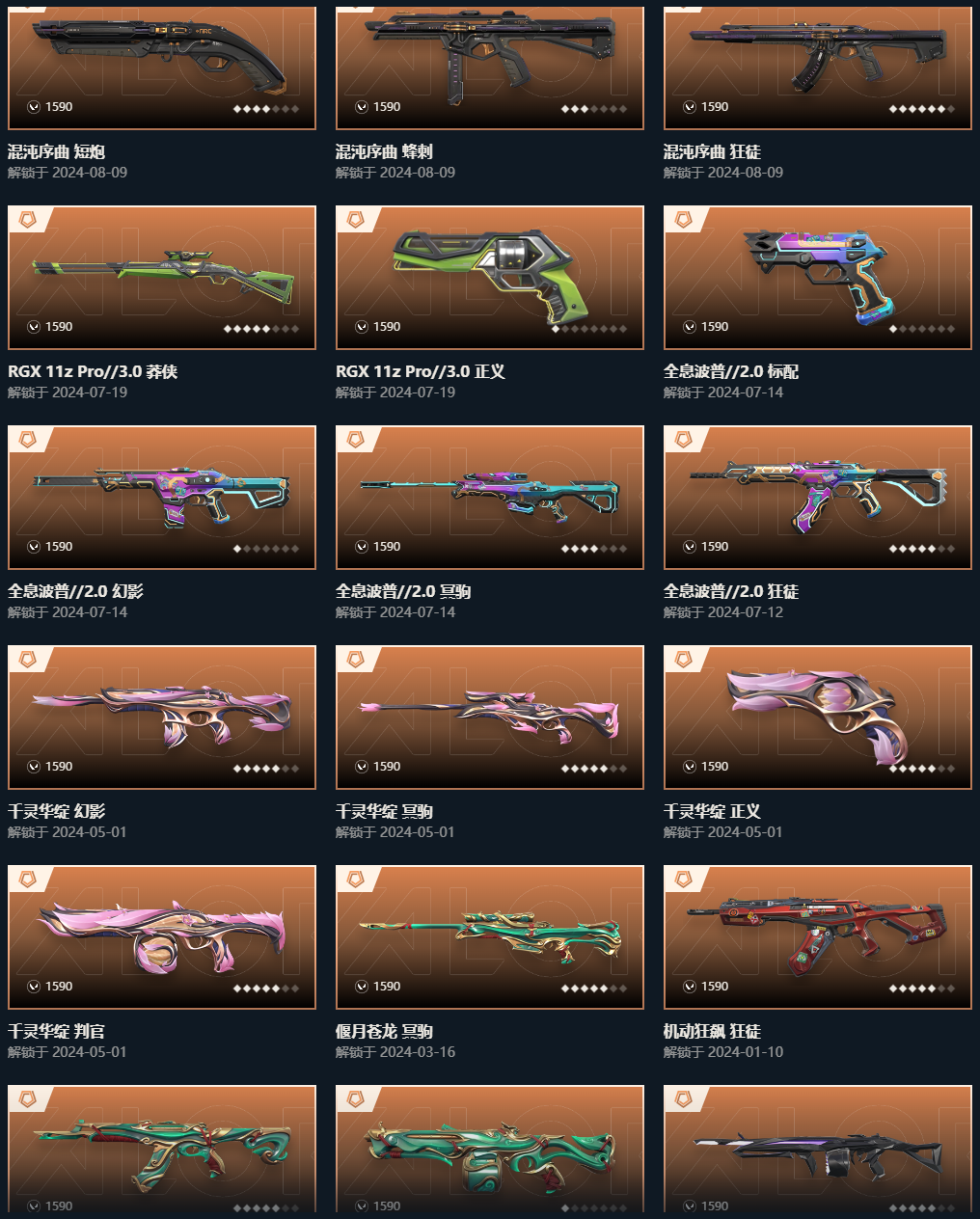The image size is (980, 1219).
Task: Click the tier badge on 全息波普//2.0 冥驹 card
Action: [354, 440]
